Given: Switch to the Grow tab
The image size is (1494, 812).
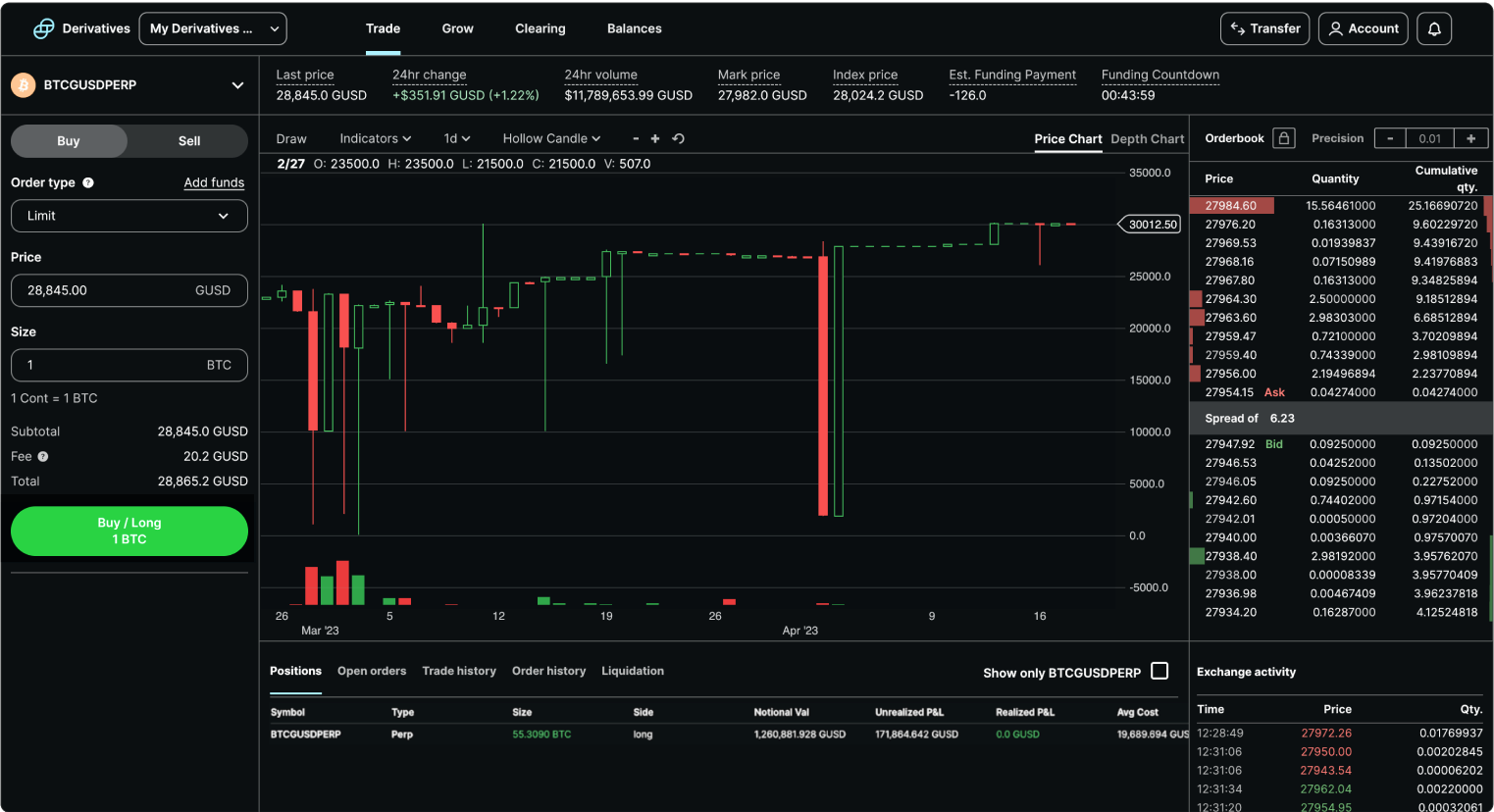Looking at the screenshot, I should 457,28.
